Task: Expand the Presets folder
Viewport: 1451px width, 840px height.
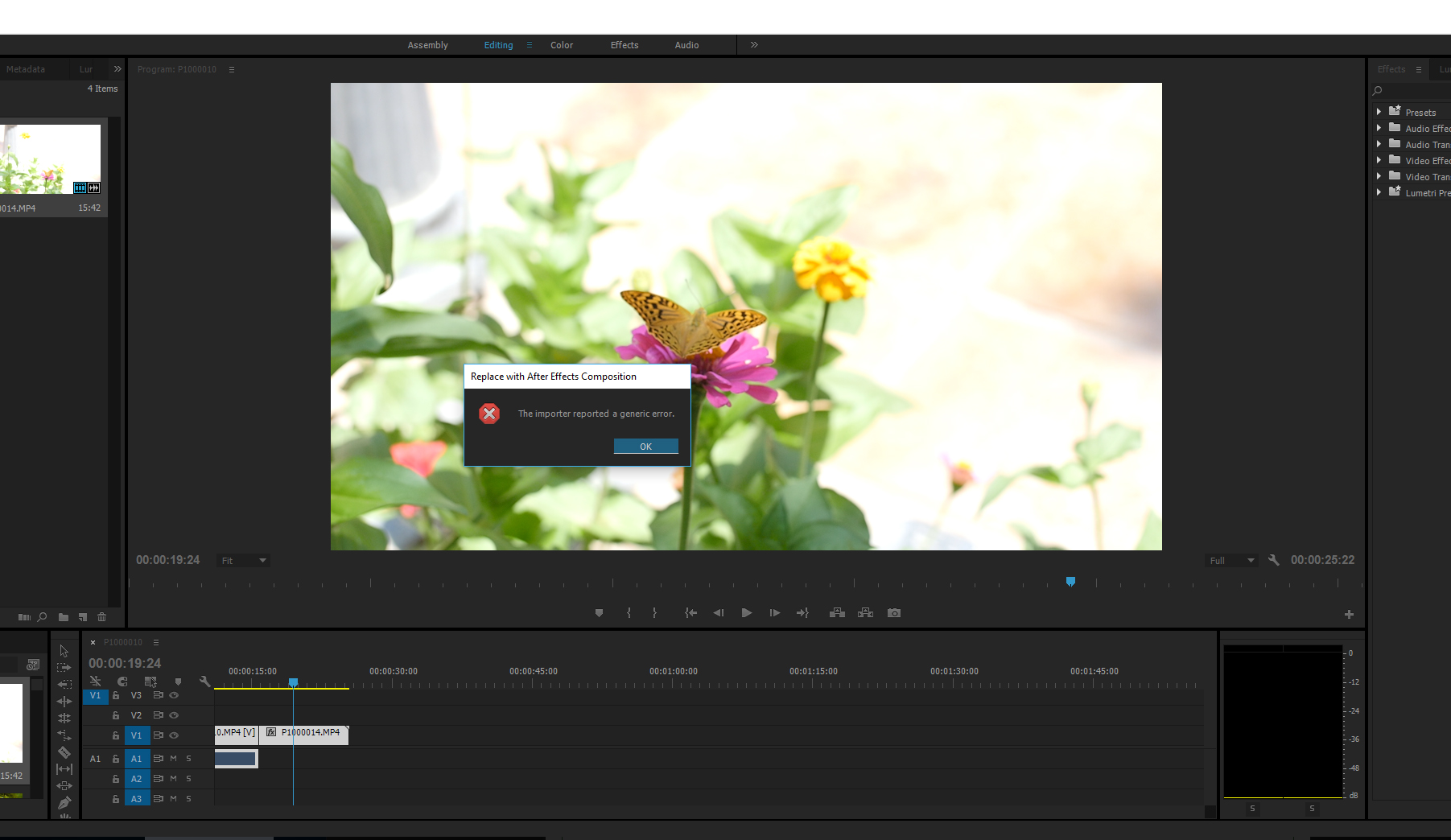Action: (x=1379, y=112)
